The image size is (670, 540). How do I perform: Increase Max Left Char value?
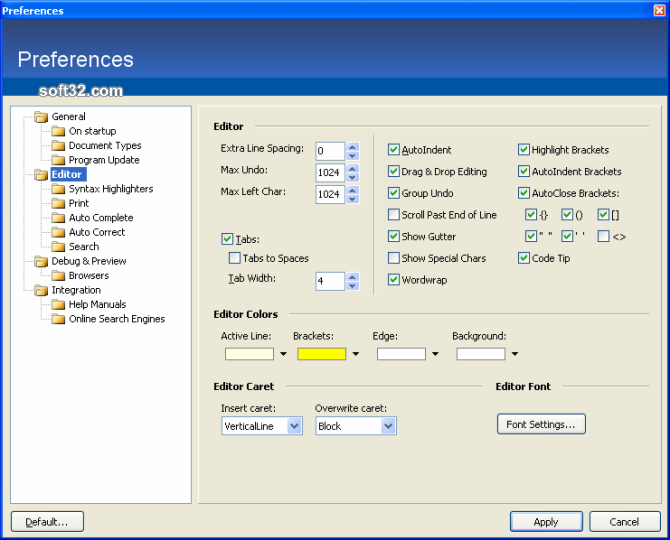pyautogui.click(x=353, y=190)
